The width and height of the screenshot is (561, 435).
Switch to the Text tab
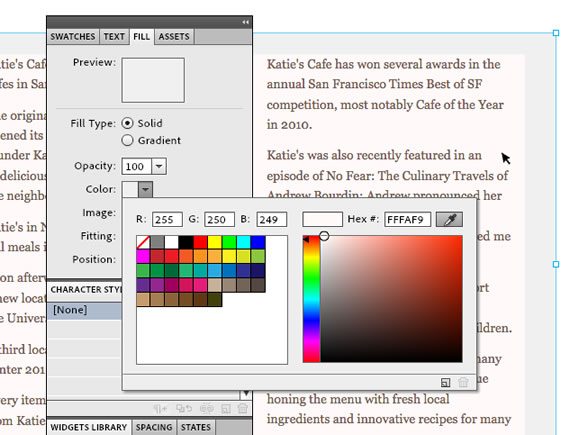tap(114, 36)
